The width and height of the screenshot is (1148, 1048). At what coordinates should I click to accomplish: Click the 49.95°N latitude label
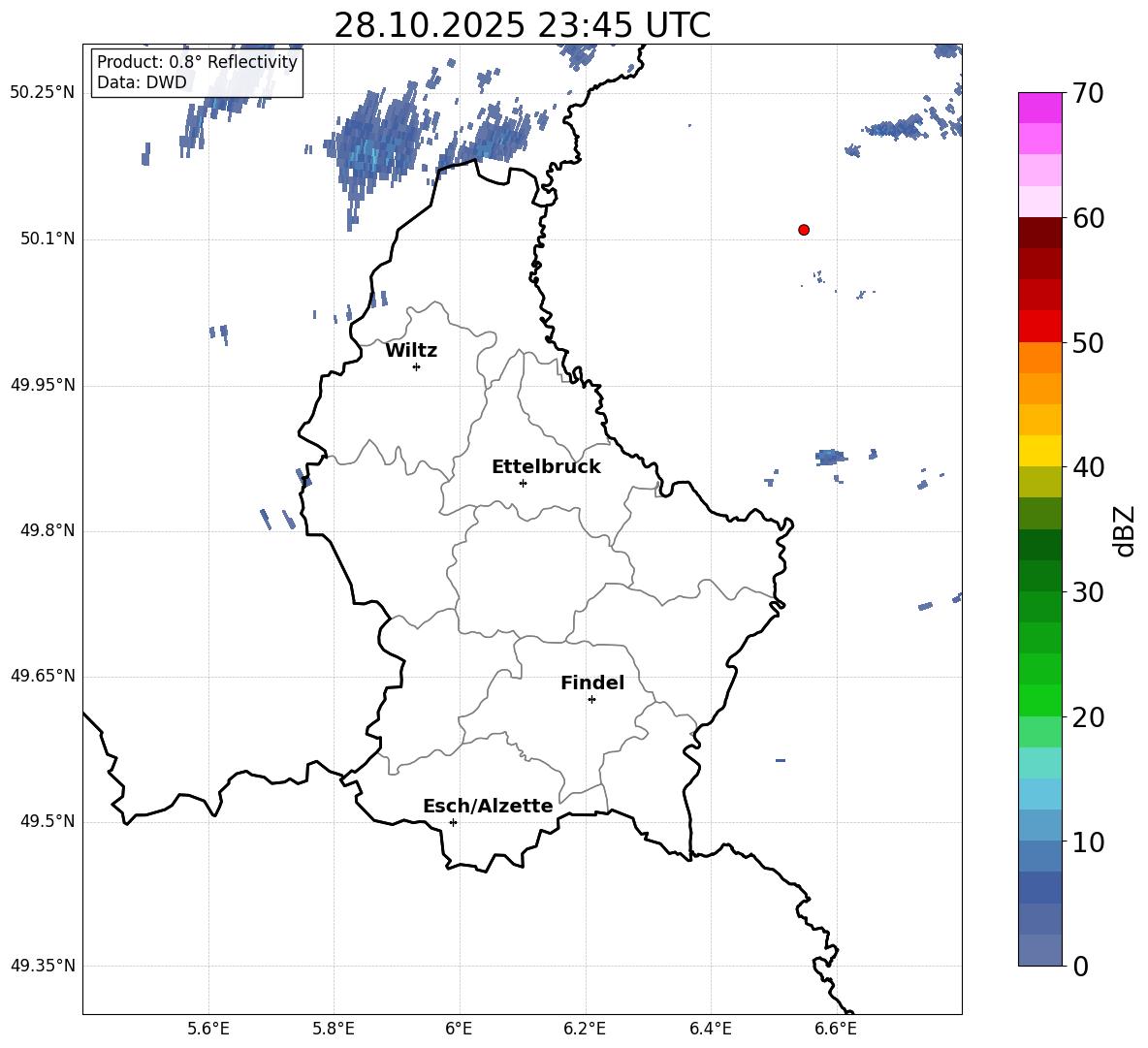click(43, 384)
